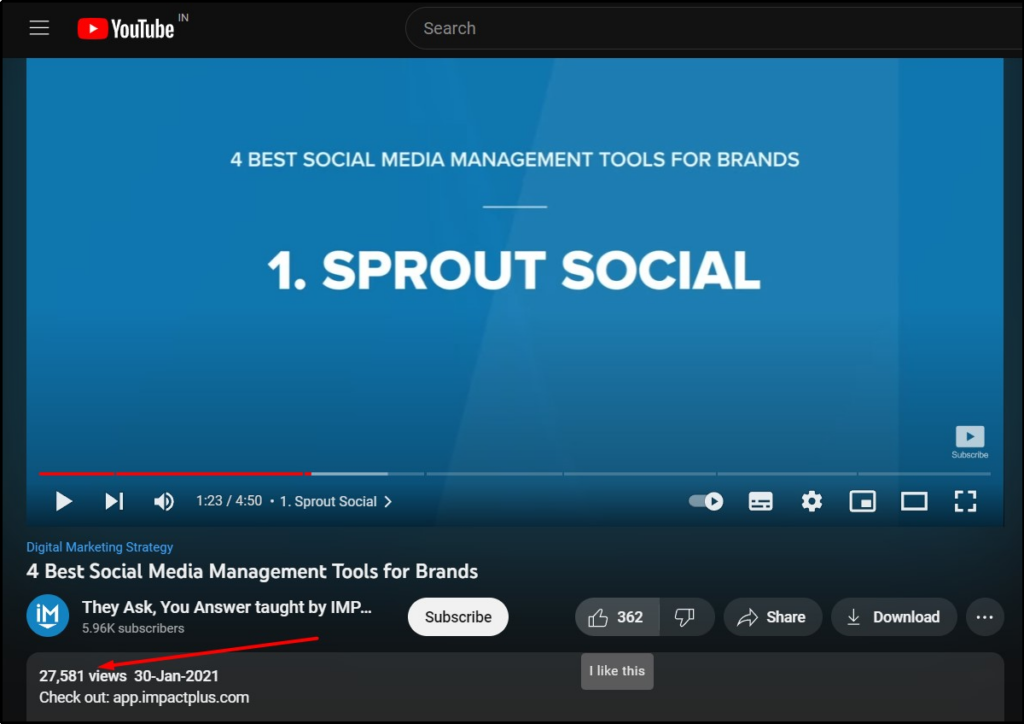1024x724 pixels.
Task: Enter full screen mode
Action: click(x=965, y=501)
